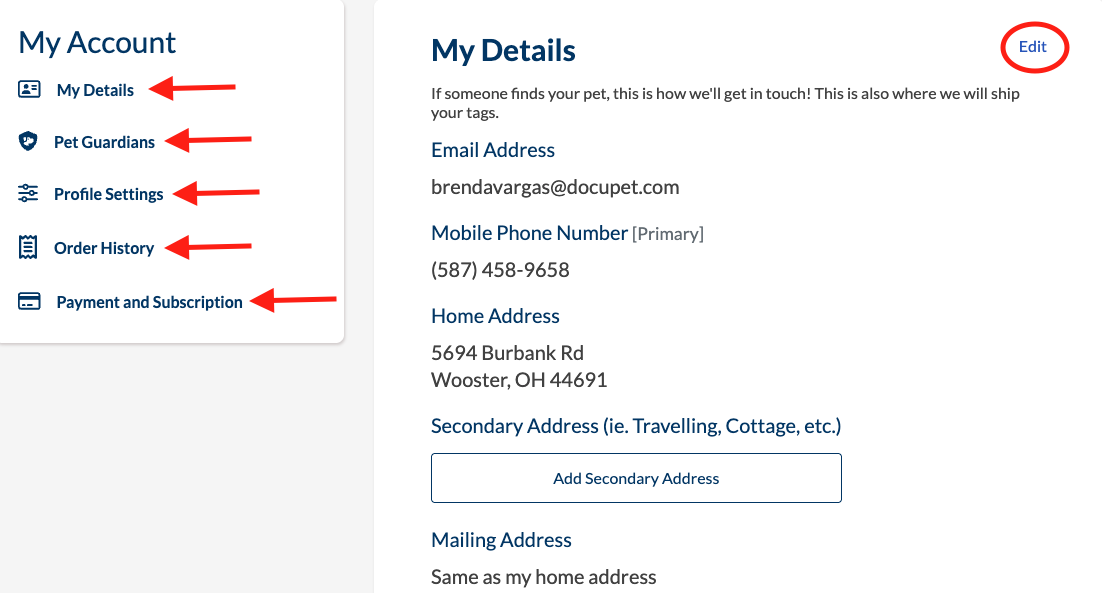
Task: Click the Email Address heading
Action: pos(493,150)
